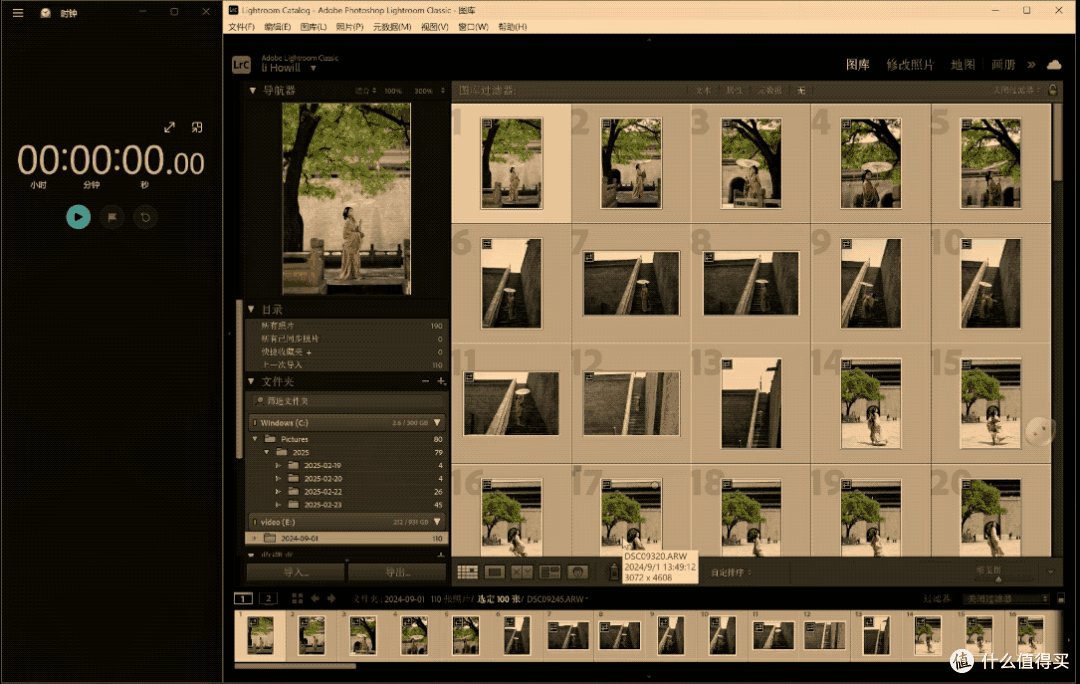Screen dimensions: 1080x684
Task: Collapse the Pictures folder
Action: click(255, 439)
